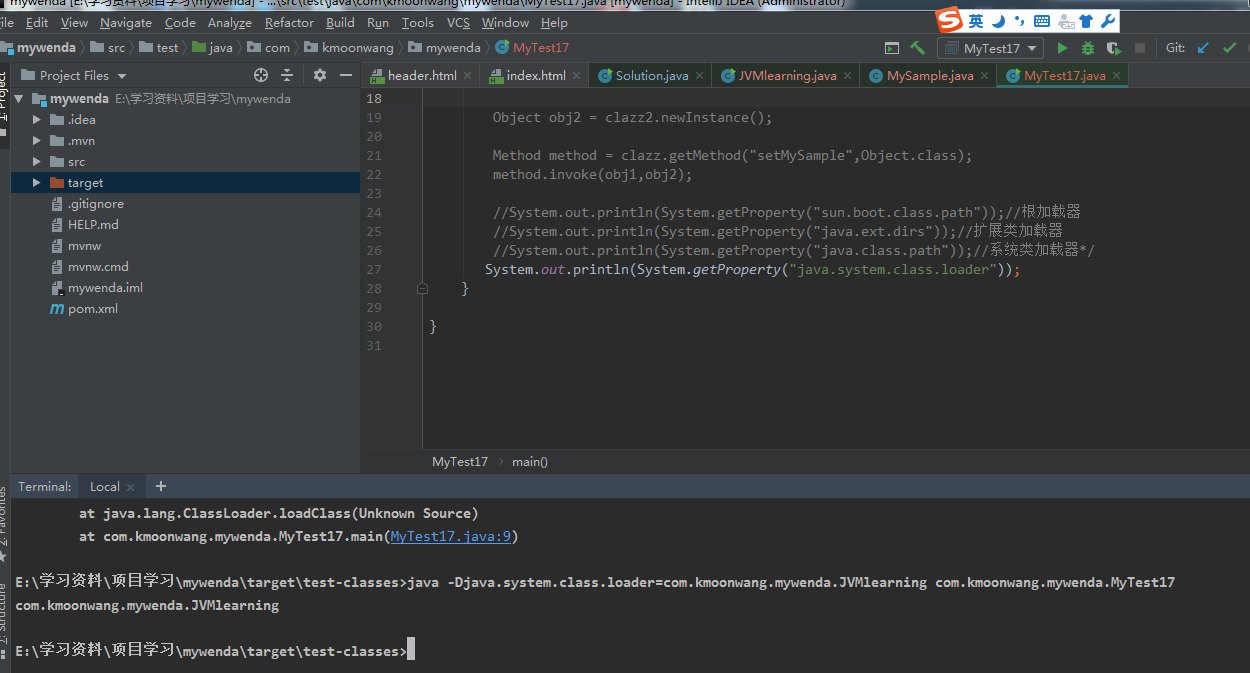Viewport: 1250px width, 673px height.
Task: Close the JVMlearning.java editor tab
Action: pos(848,76)
